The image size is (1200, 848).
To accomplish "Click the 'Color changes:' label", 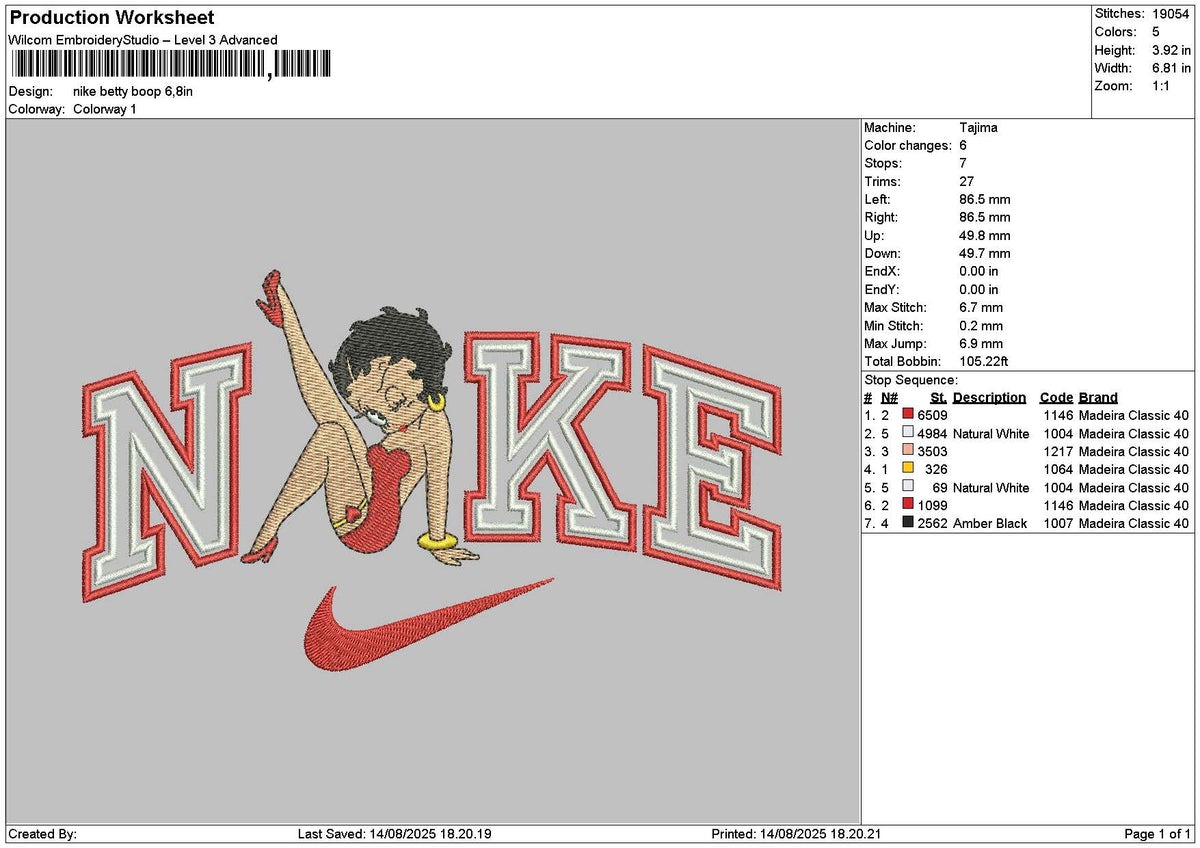I will click(x=907, y=145).
